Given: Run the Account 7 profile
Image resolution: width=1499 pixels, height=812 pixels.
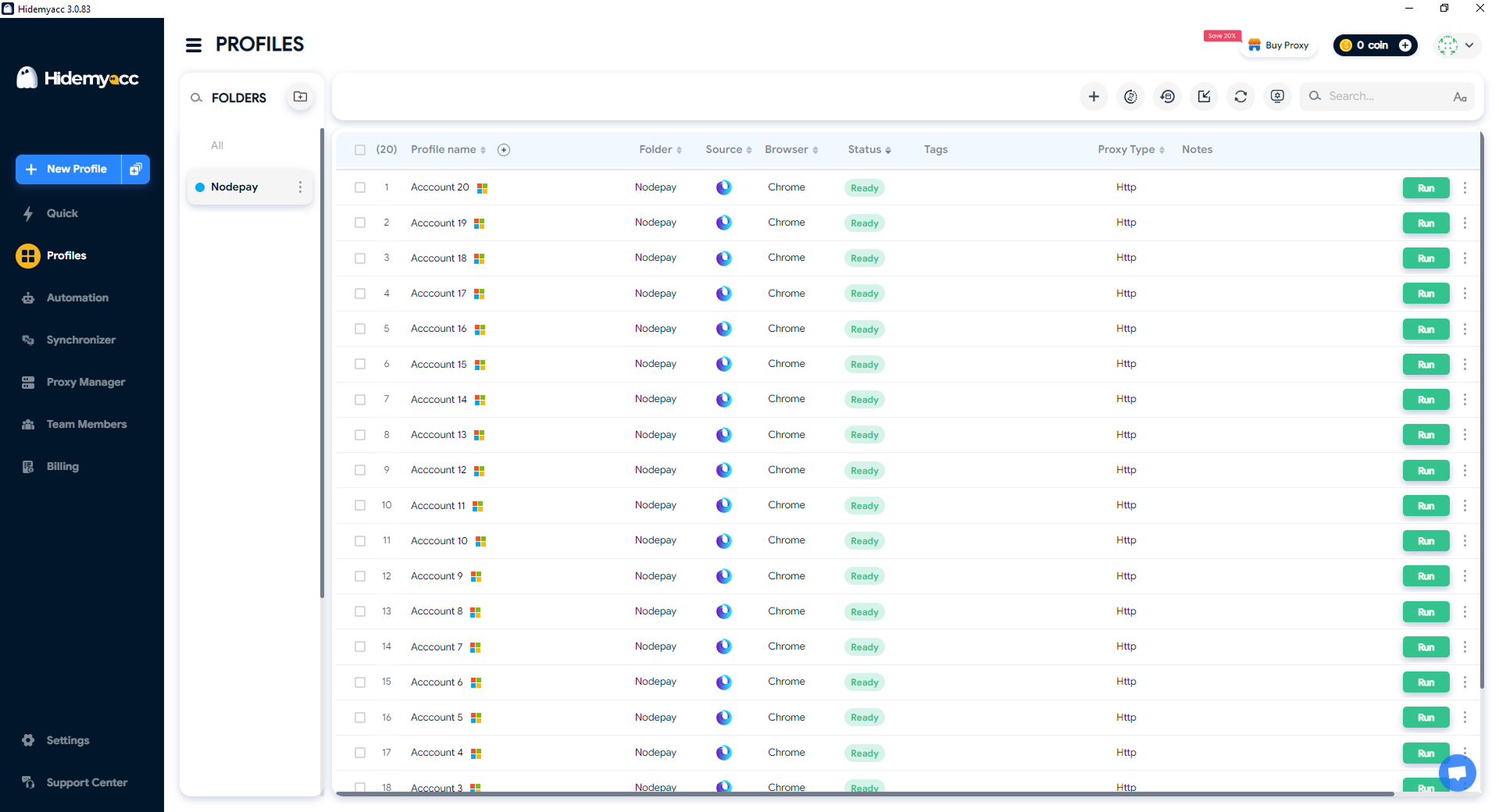Looking at the screenshot, I should tap(1426, 647).
